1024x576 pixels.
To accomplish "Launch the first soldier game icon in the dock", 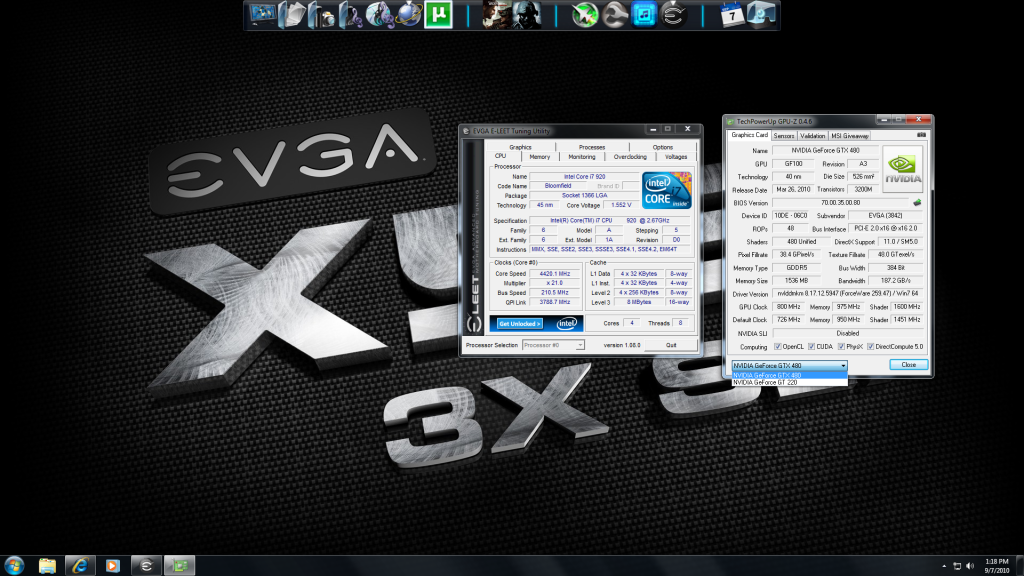I will tap(496, 15).
